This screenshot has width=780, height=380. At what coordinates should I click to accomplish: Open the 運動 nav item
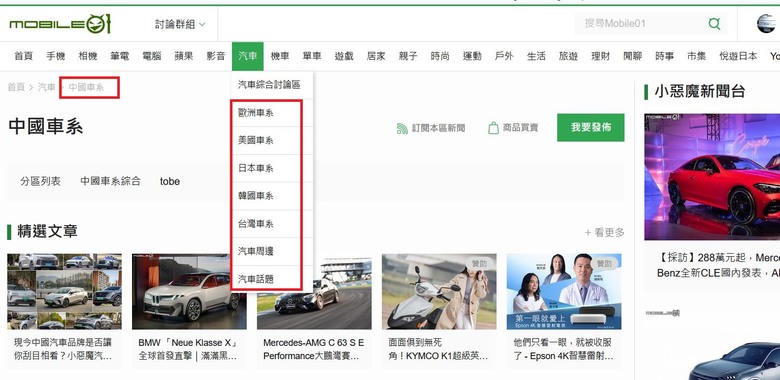(x=472, y=56)
